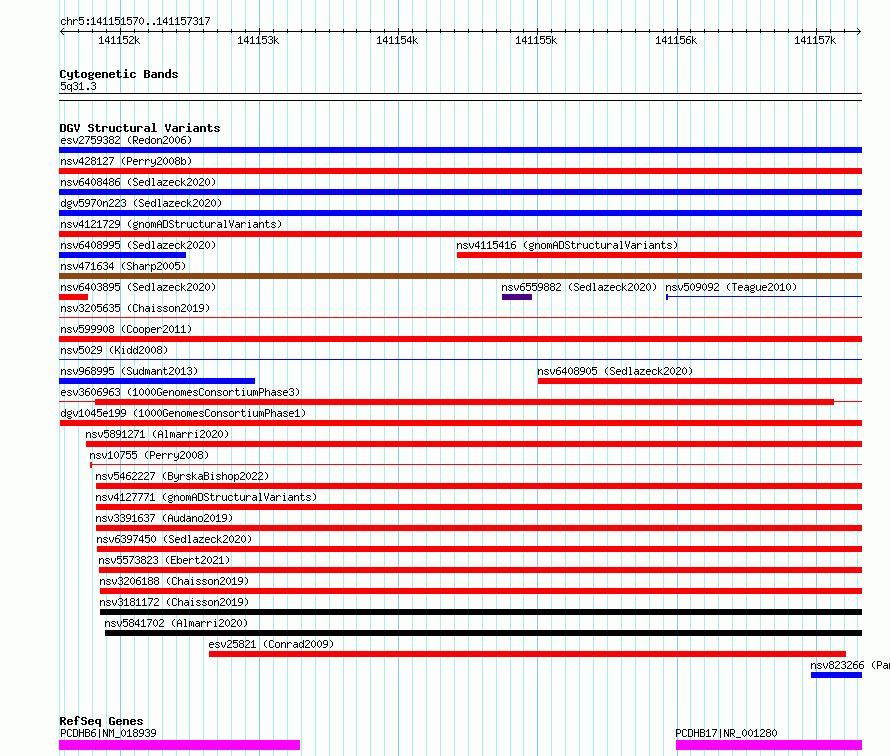The width and height of the screenshot is (890, 756).
Task: Click the short blue bar under nsv6408995
Action: (123, 255)
